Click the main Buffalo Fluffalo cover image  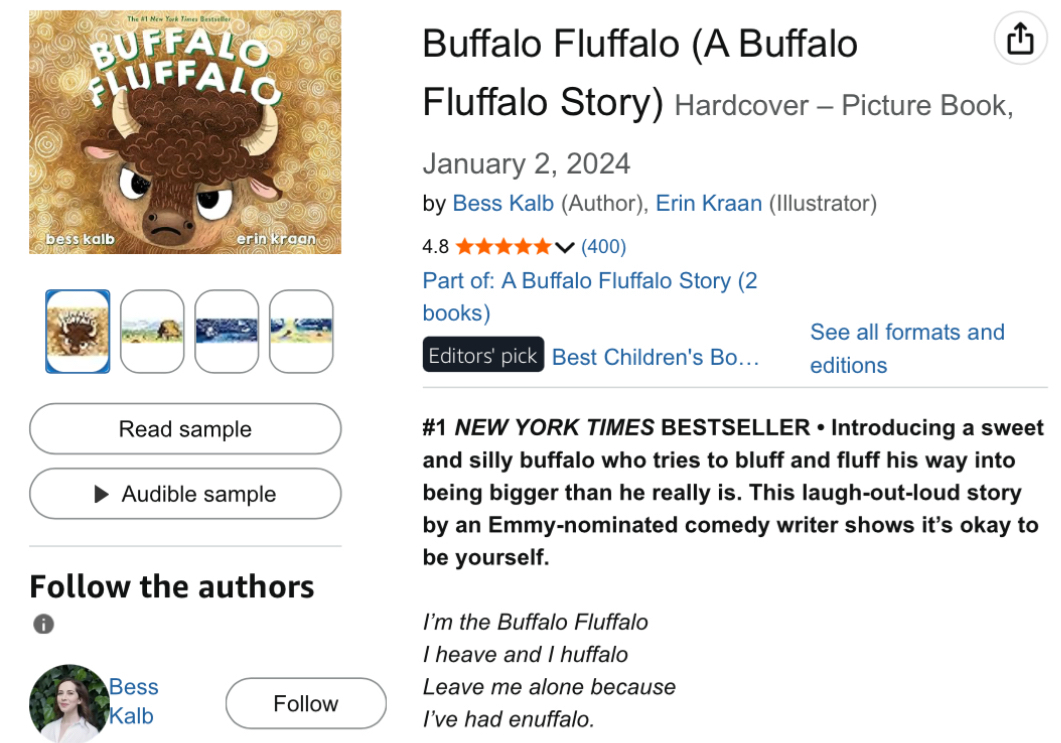185,132
